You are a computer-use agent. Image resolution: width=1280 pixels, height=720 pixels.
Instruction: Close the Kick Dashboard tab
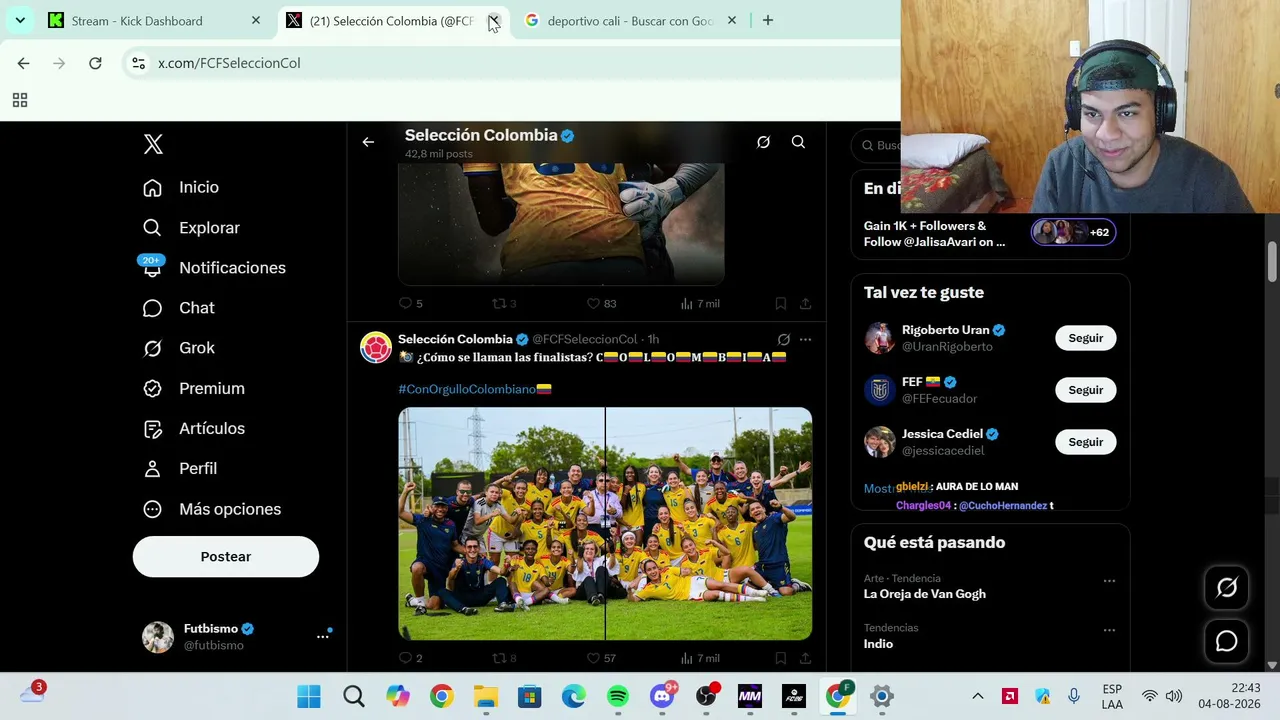(x=256, y=21)
